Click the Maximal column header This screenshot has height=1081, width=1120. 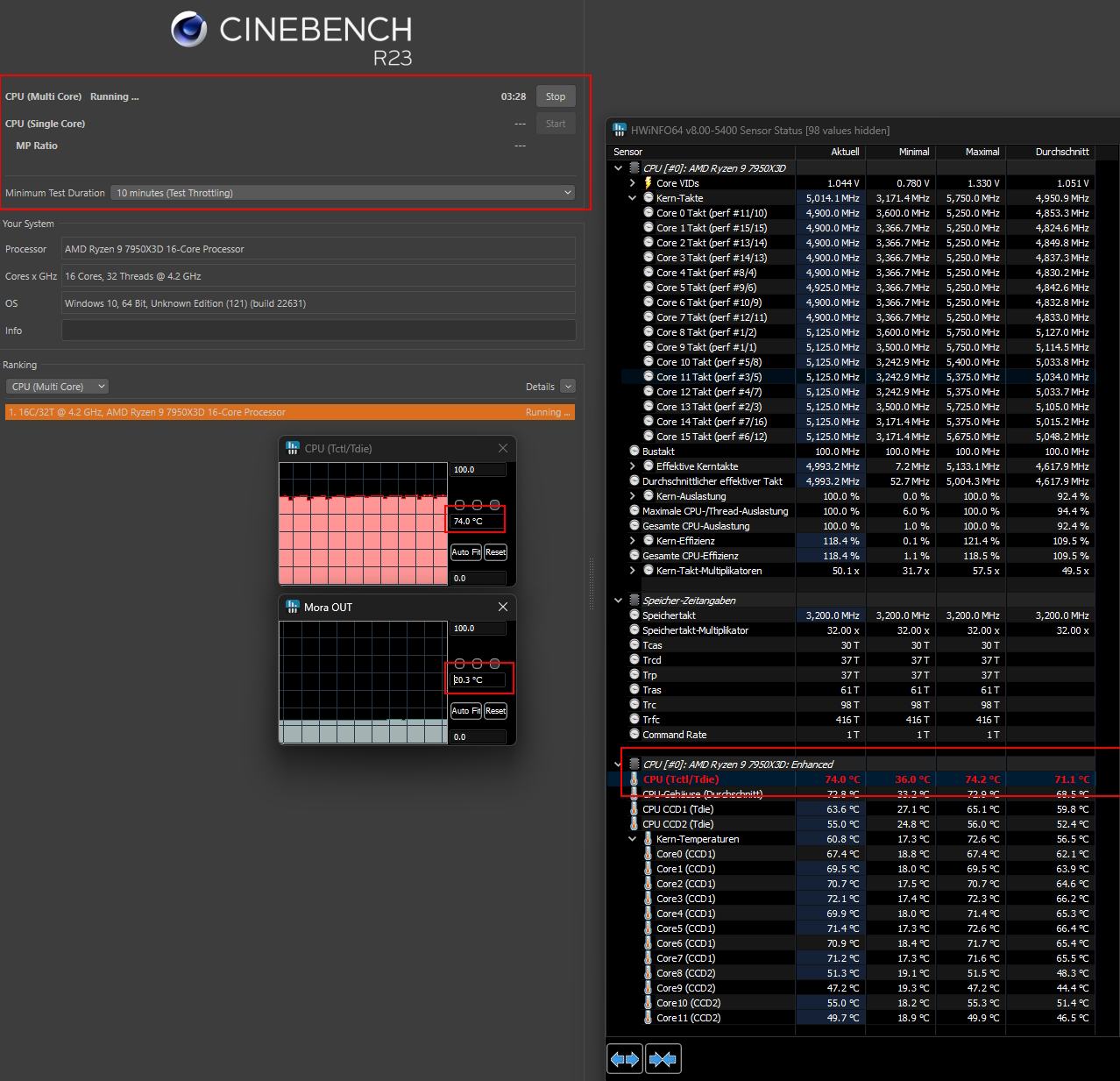(x=971, y=152)
